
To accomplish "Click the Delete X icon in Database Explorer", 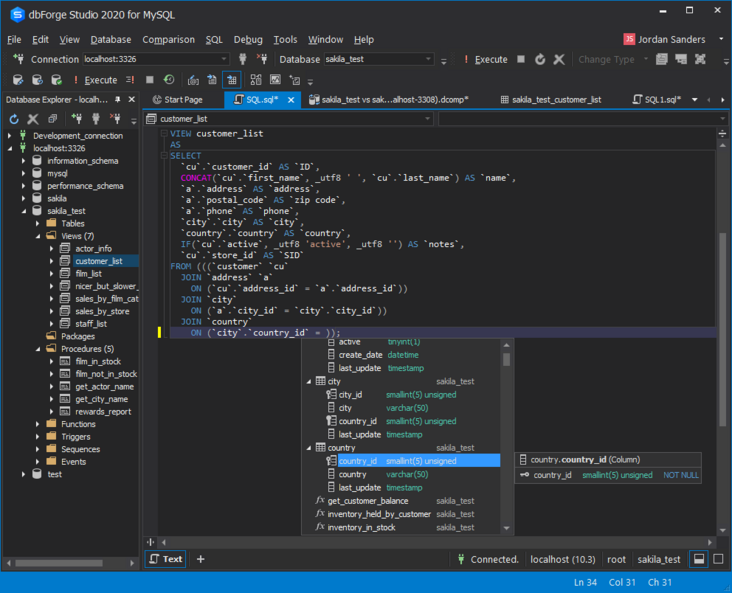I will click(x=32, y=119).
